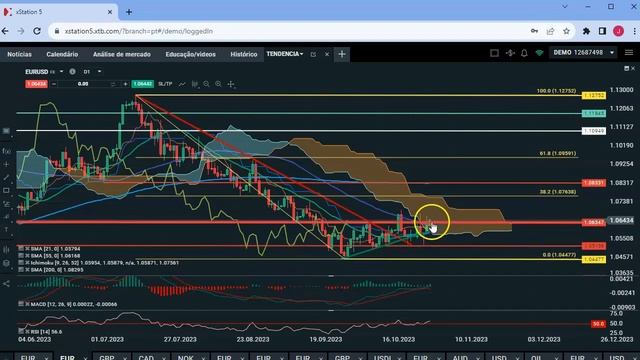Switch to Análise de mercado tab

tap(122, 54)
